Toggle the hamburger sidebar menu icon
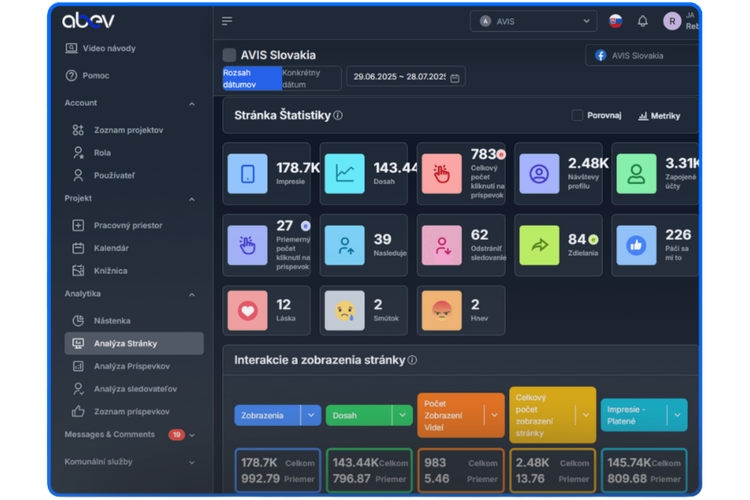Screen dimensions: 750x500 (x=227, y=21)
